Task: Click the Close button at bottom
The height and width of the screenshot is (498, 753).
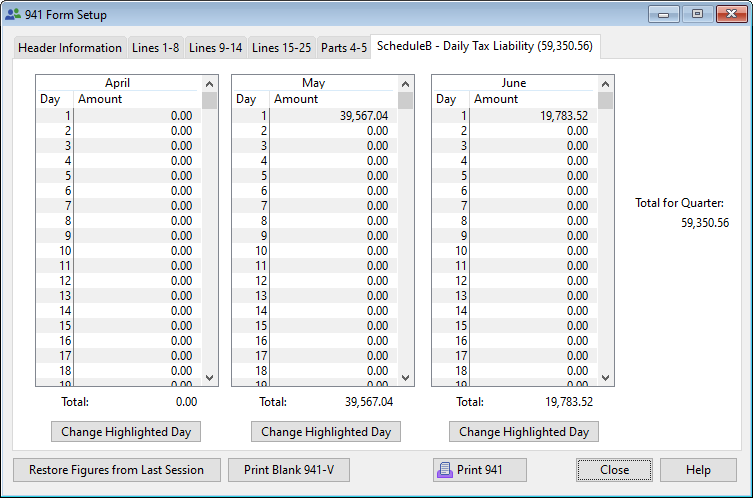Action: tap(614, 470)
